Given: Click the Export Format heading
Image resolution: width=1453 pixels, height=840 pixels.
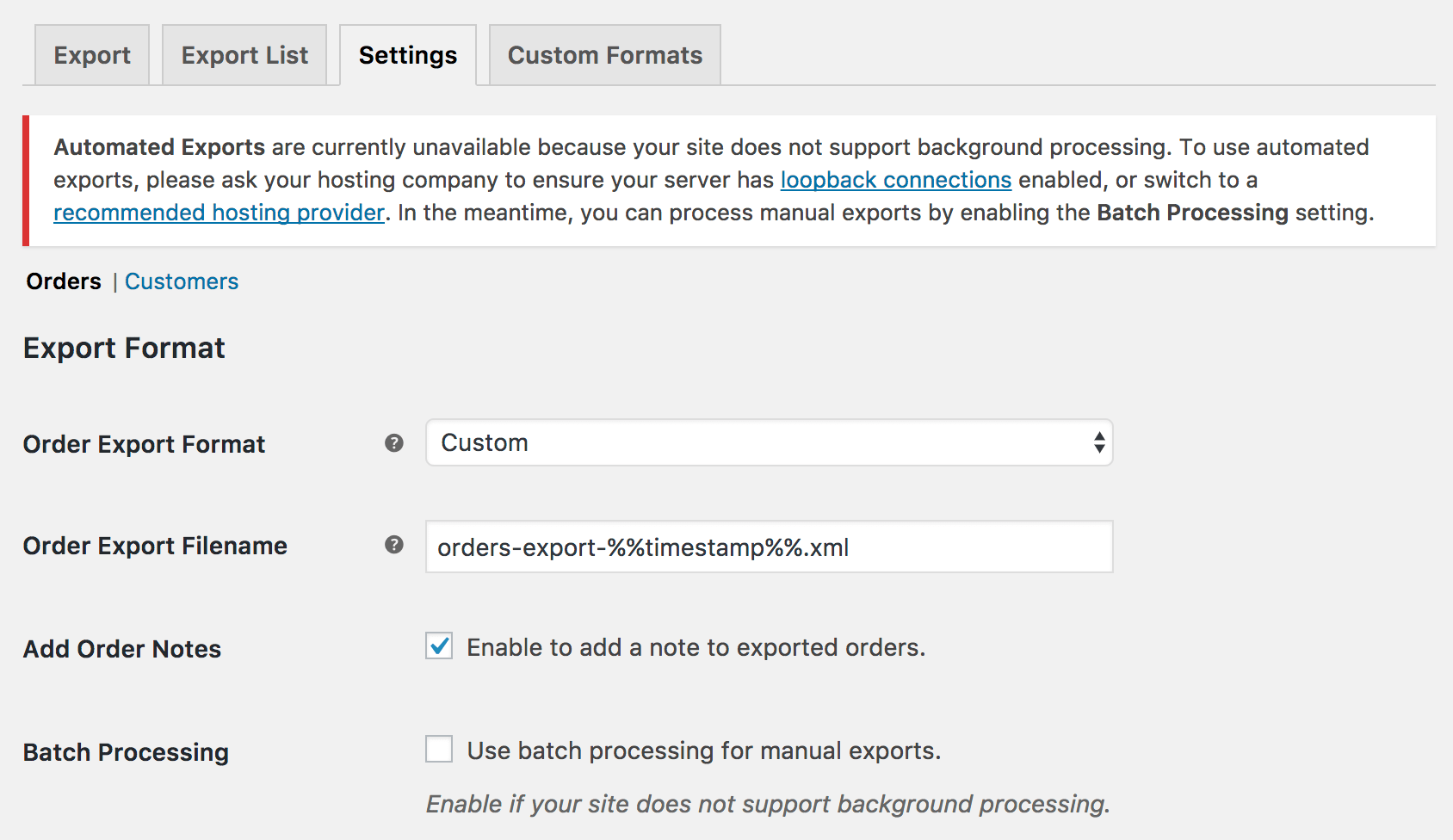Looking at the screenshot, I should [124, 347].
